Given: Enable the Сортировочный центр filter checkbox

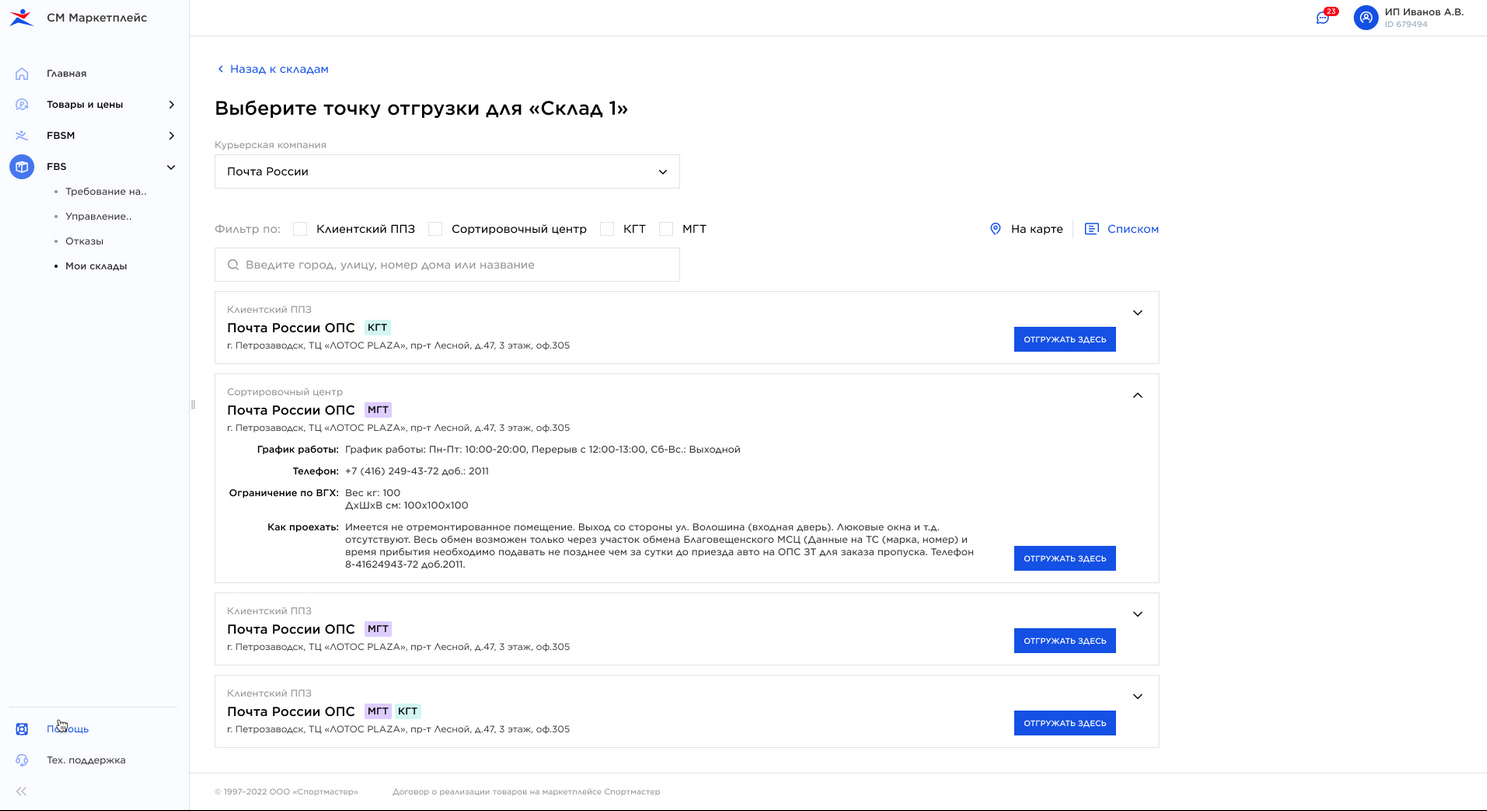Looking at the screenshot, I should (x=435, y=229).
